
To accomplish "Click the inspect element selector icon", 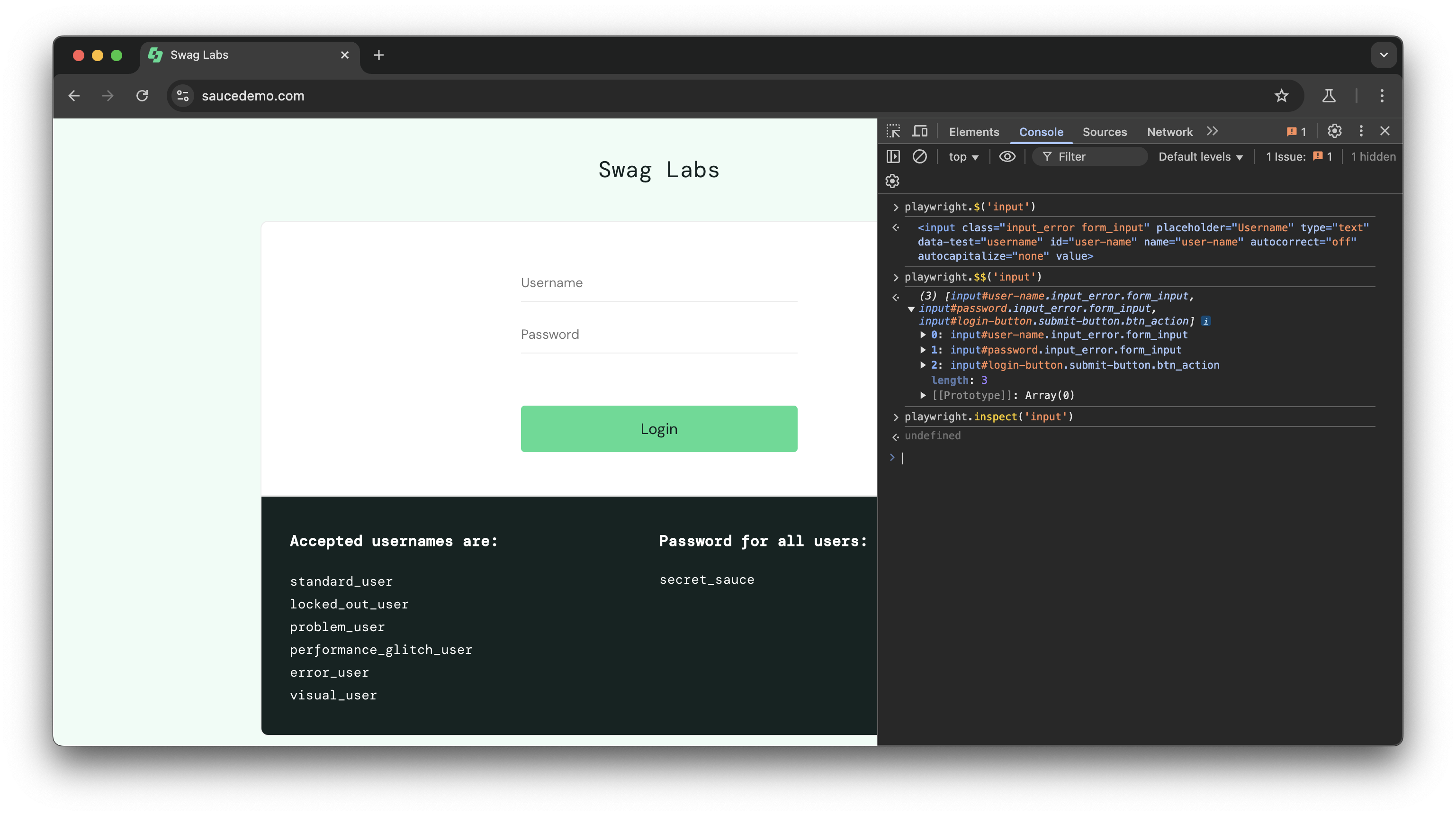I will [x=893, y=131].
